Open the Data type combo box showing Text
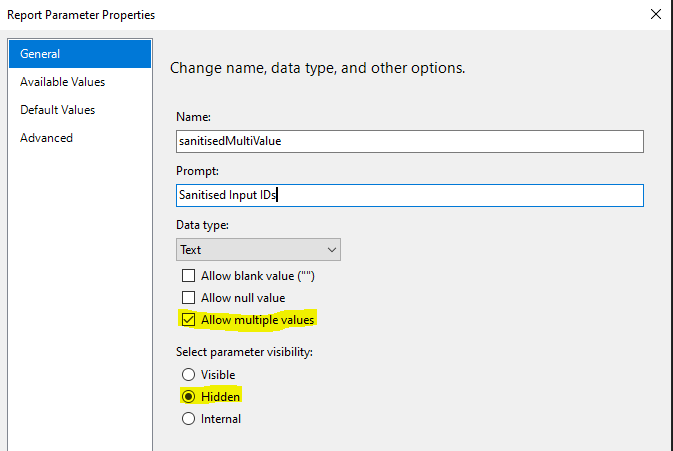 258,250
